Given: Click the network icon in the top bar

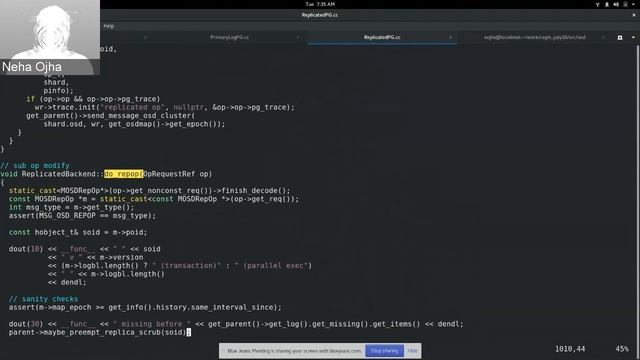Looking at the screenshot, I should pyautogui.click(x=598, y=4).
